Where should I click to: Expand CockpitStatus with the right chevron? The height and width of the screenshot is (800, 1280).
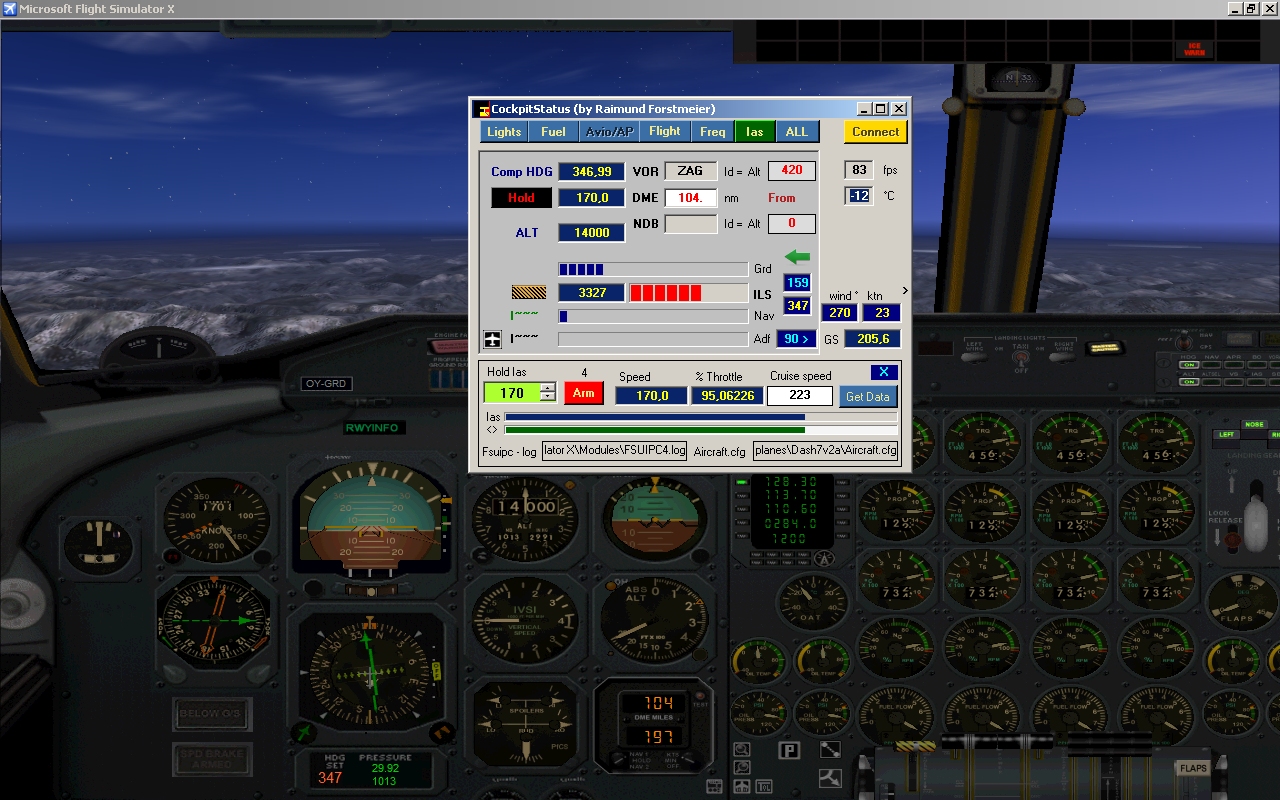click(905, 291)
